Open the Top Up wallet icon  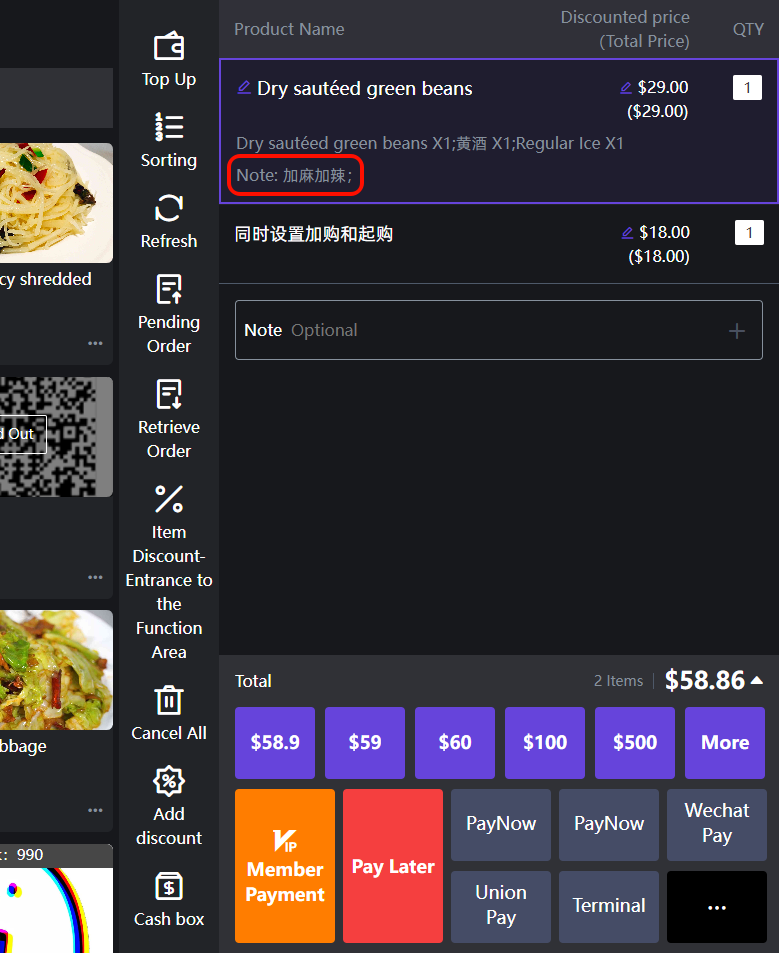168,47
